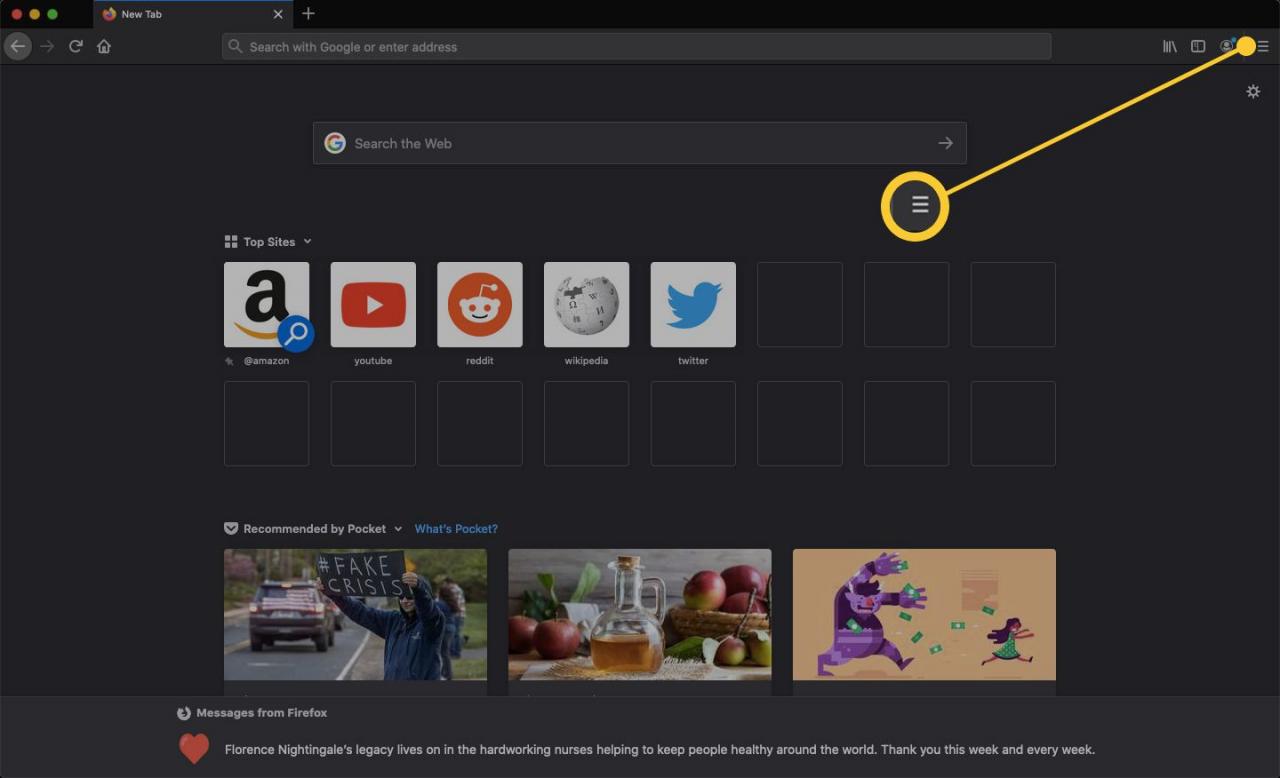Open the Firefox home page icon
The height and width of the screenshot is (778, 1280).
(104, 46)
